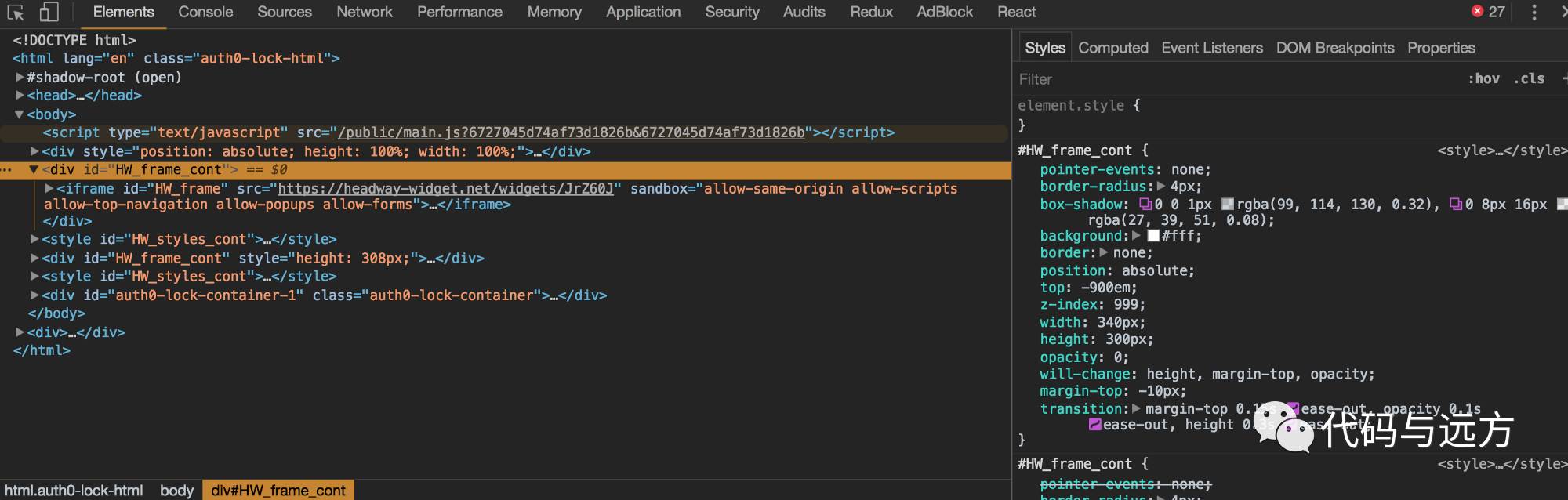The width and height of the screenshot is (1568, 500).
Task: Open first #HW_frame_cont rule's style source link
Action: (1502, 150)
